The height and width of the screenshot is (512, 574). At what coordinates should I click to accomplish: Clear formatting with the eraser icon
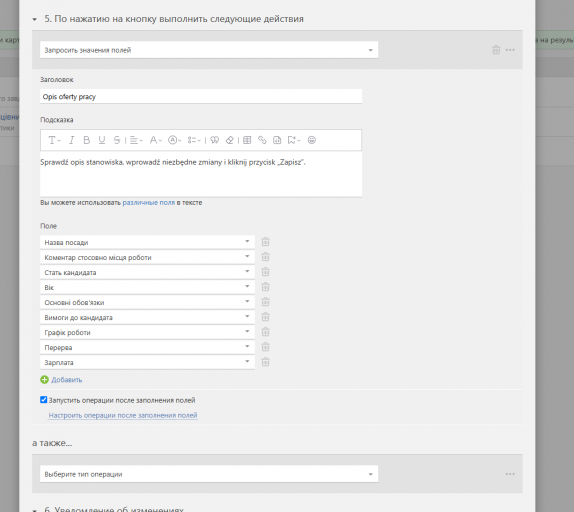pos(230,140)
